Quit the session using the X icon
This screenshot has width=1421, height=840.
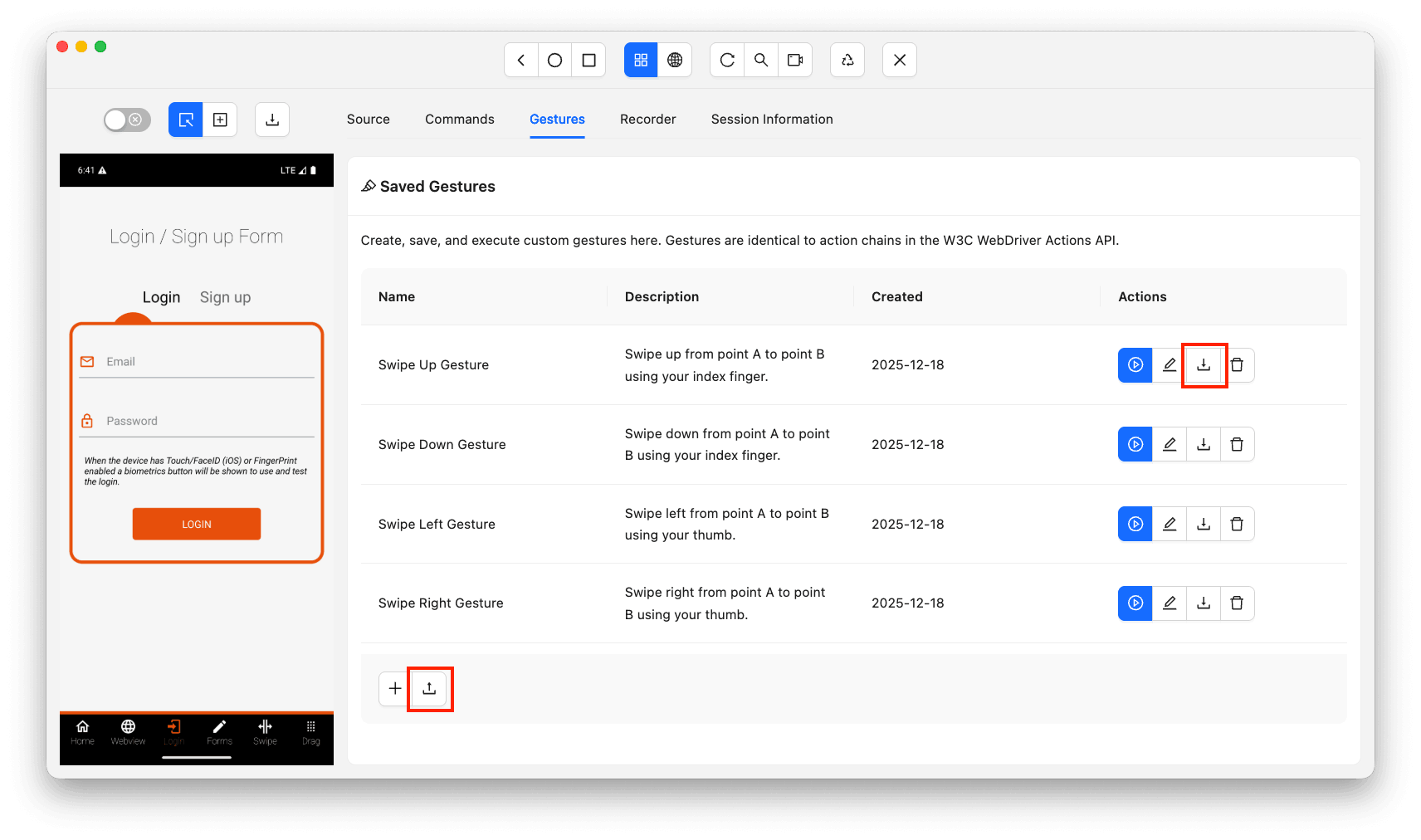click(x=900, y=60)
